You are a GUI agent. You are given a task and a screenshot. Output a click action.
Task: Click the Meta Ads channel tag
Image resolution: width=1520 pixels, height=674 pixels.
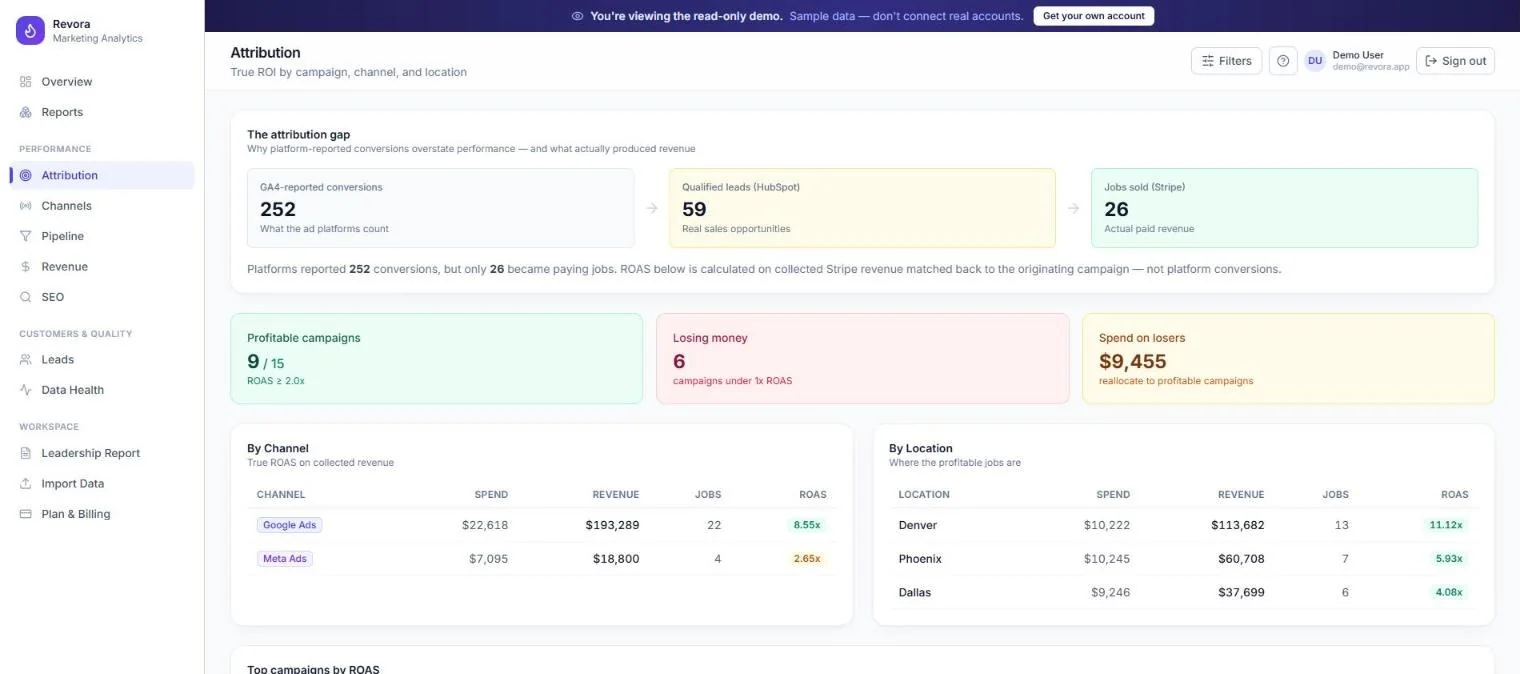pos(285,559)
